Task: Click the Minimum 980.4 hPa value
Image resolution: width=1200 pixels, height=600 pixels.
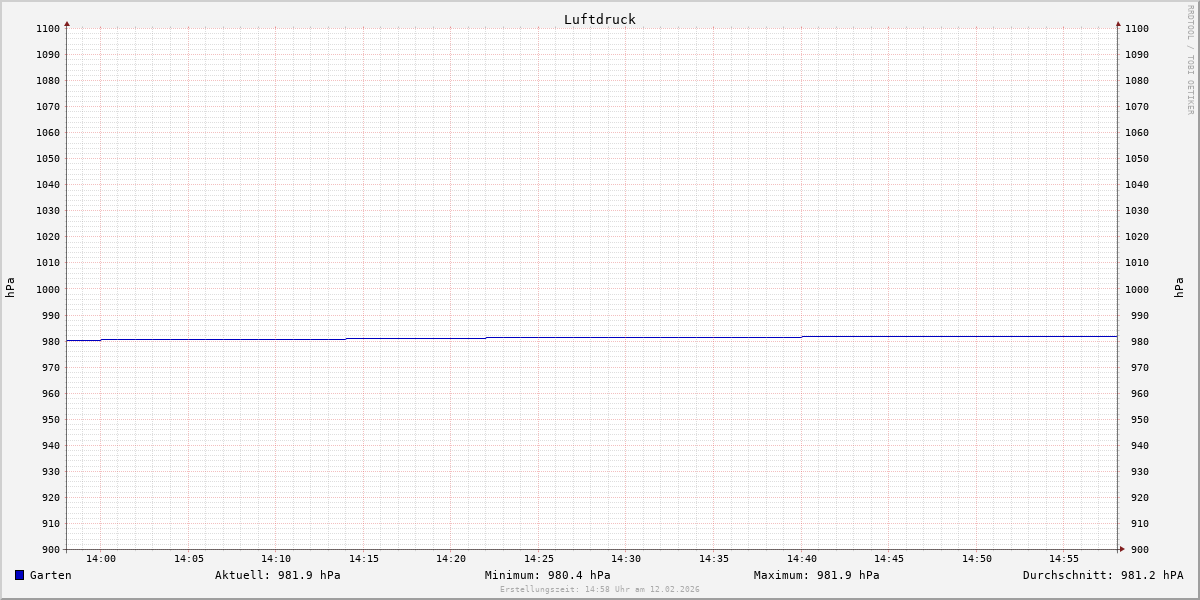Action: point(547,575)
